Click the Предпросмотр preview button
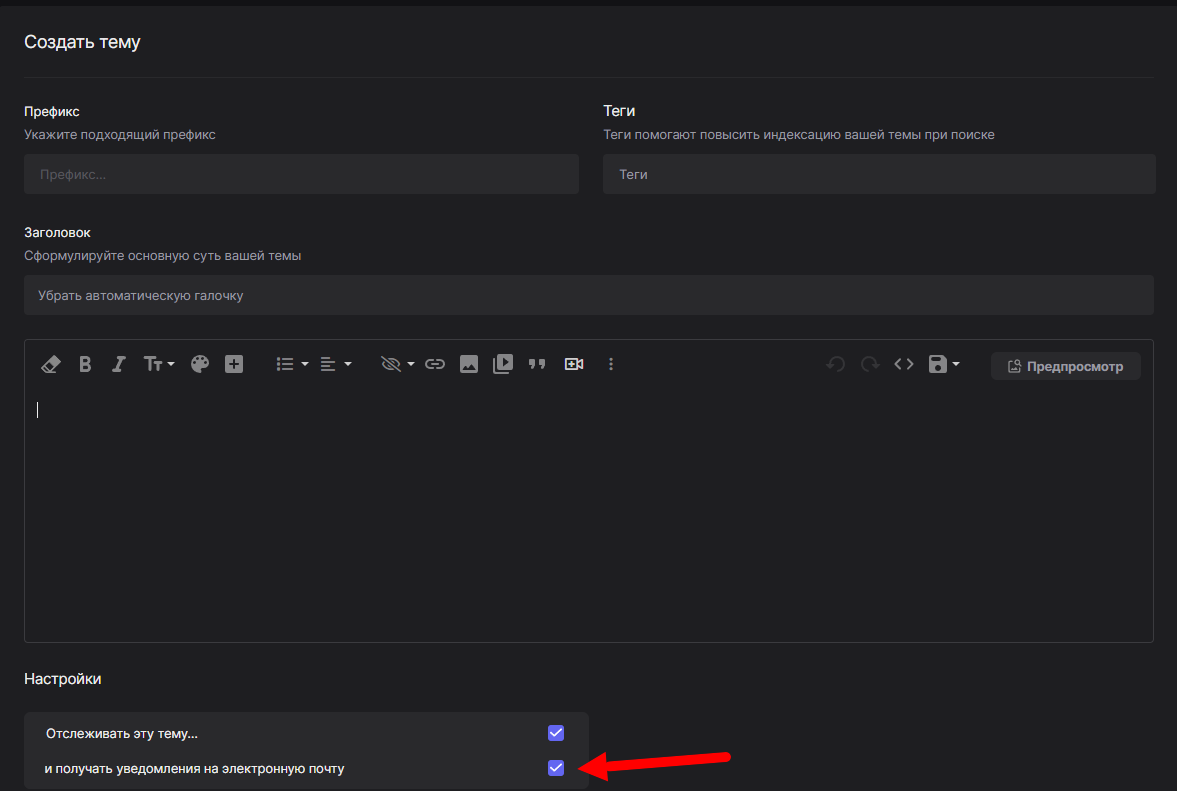The image size is (1177, 791). pos(1065,366)
